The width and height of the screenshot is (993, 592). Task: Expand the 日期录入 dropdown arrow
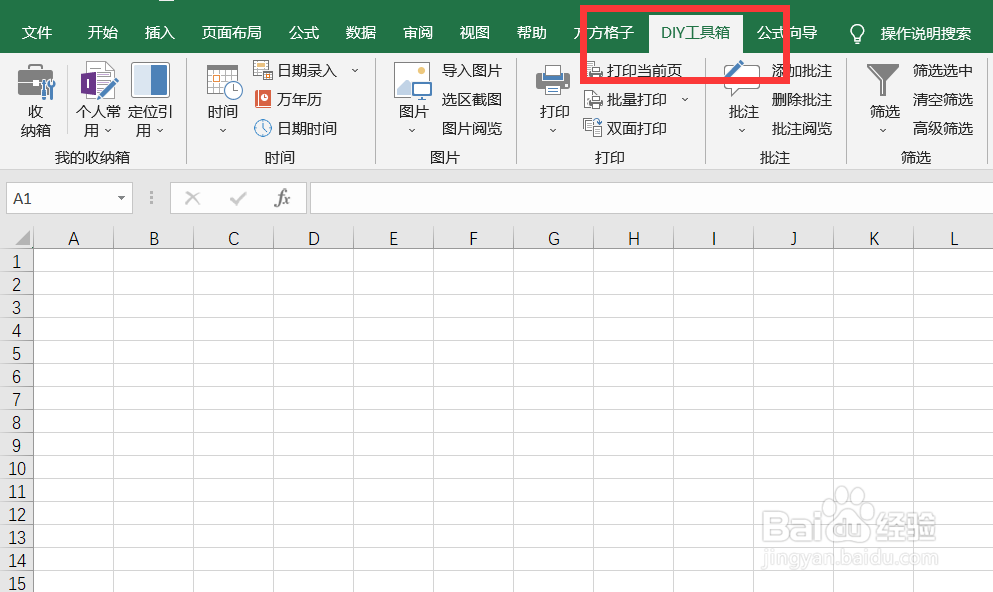(x=355, y=70)
